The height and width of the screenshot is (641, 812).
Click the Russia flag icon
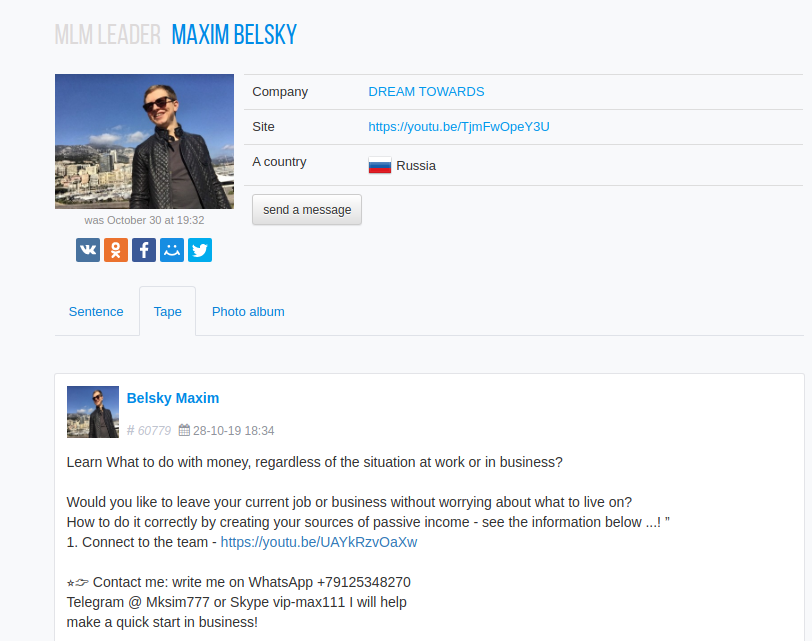(380, 166)
